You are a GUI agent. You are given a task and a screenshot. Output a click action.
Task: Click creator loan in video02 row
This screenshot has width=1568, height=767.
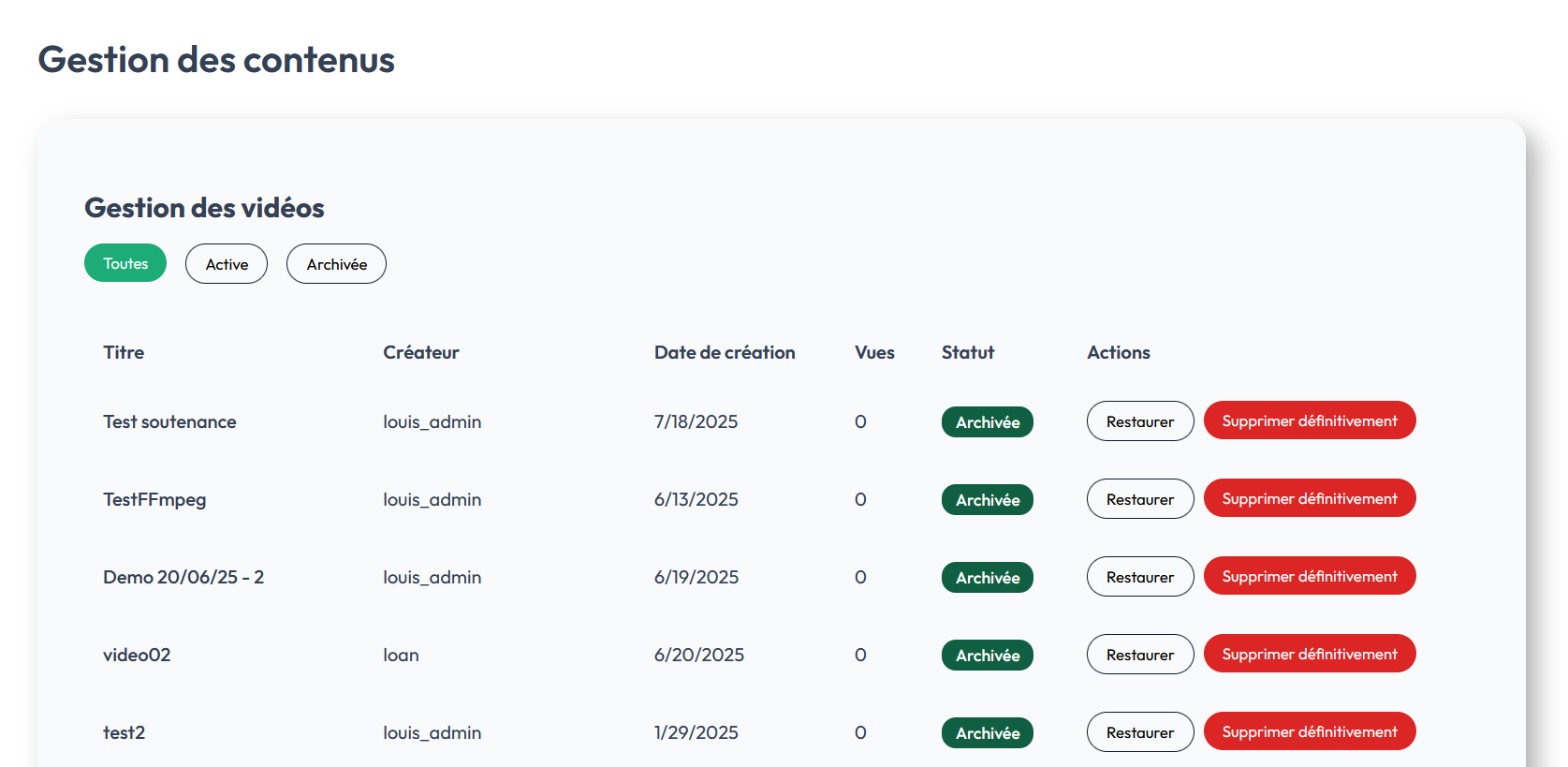[x=401, y=655]
